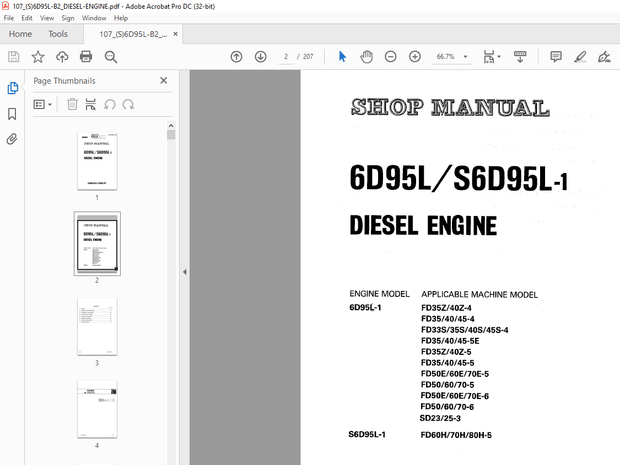The image size is (620, 465).
Task: Open the File menu
Action: pyautogui.click(x=9, y=18)
